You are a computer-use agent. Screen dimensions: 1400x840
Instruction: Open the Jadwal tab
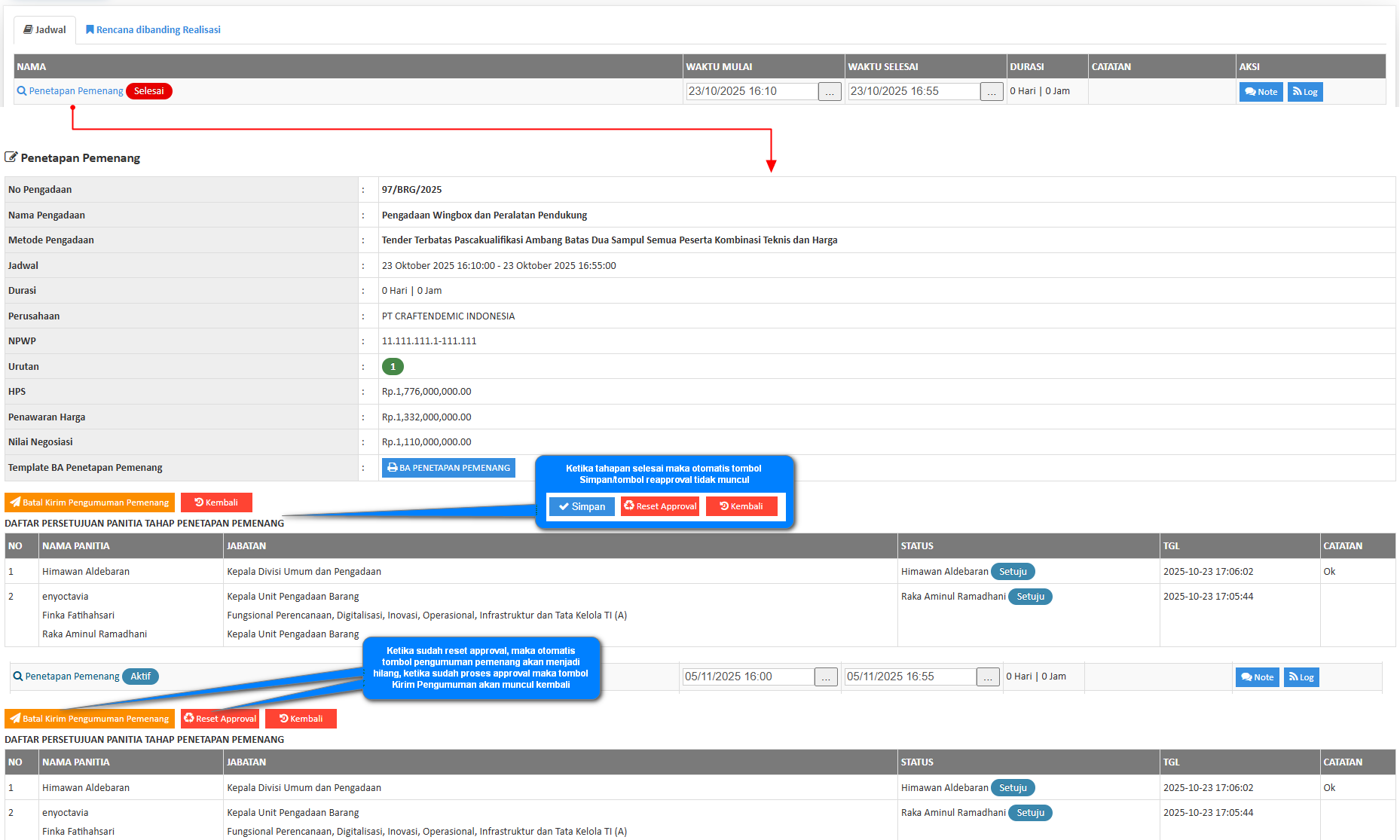click(x=44, y=30)
